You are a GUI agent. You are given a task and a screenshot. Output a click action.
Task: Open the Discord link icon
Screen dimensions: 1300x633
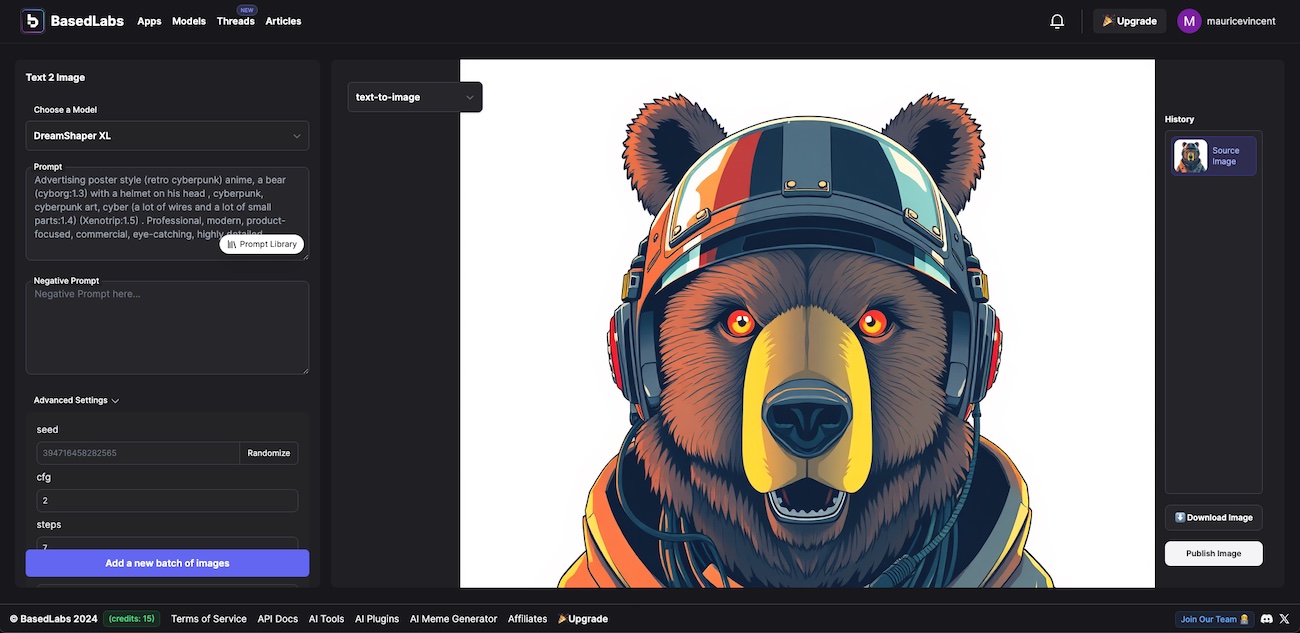[1267, 619]
